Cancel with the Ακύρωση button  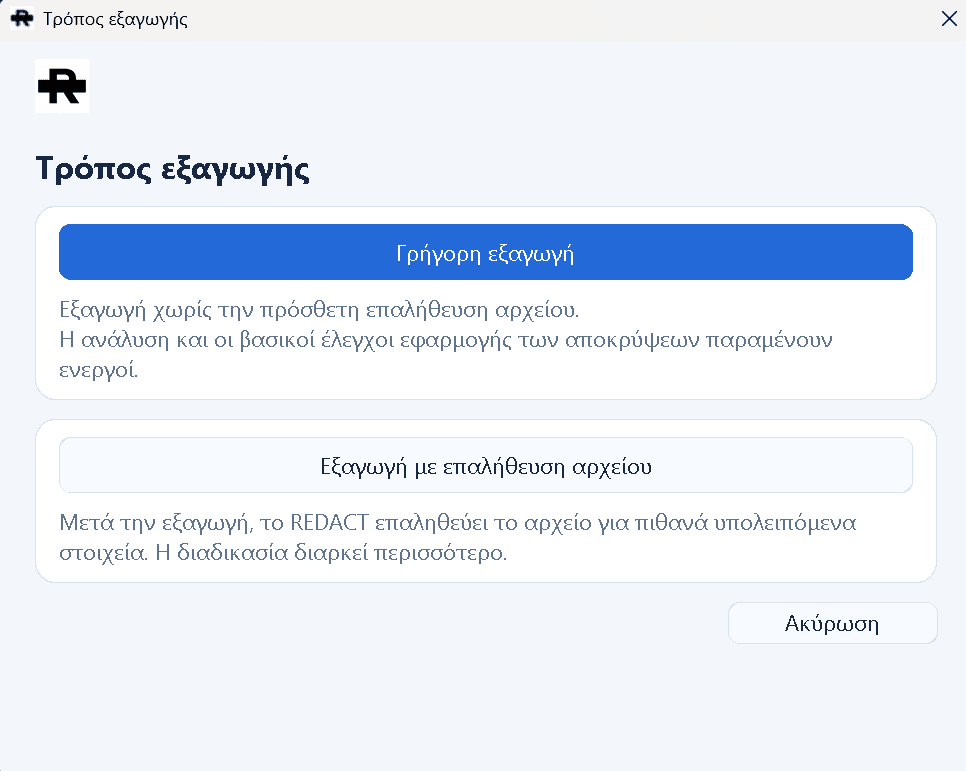click(832, 623)
